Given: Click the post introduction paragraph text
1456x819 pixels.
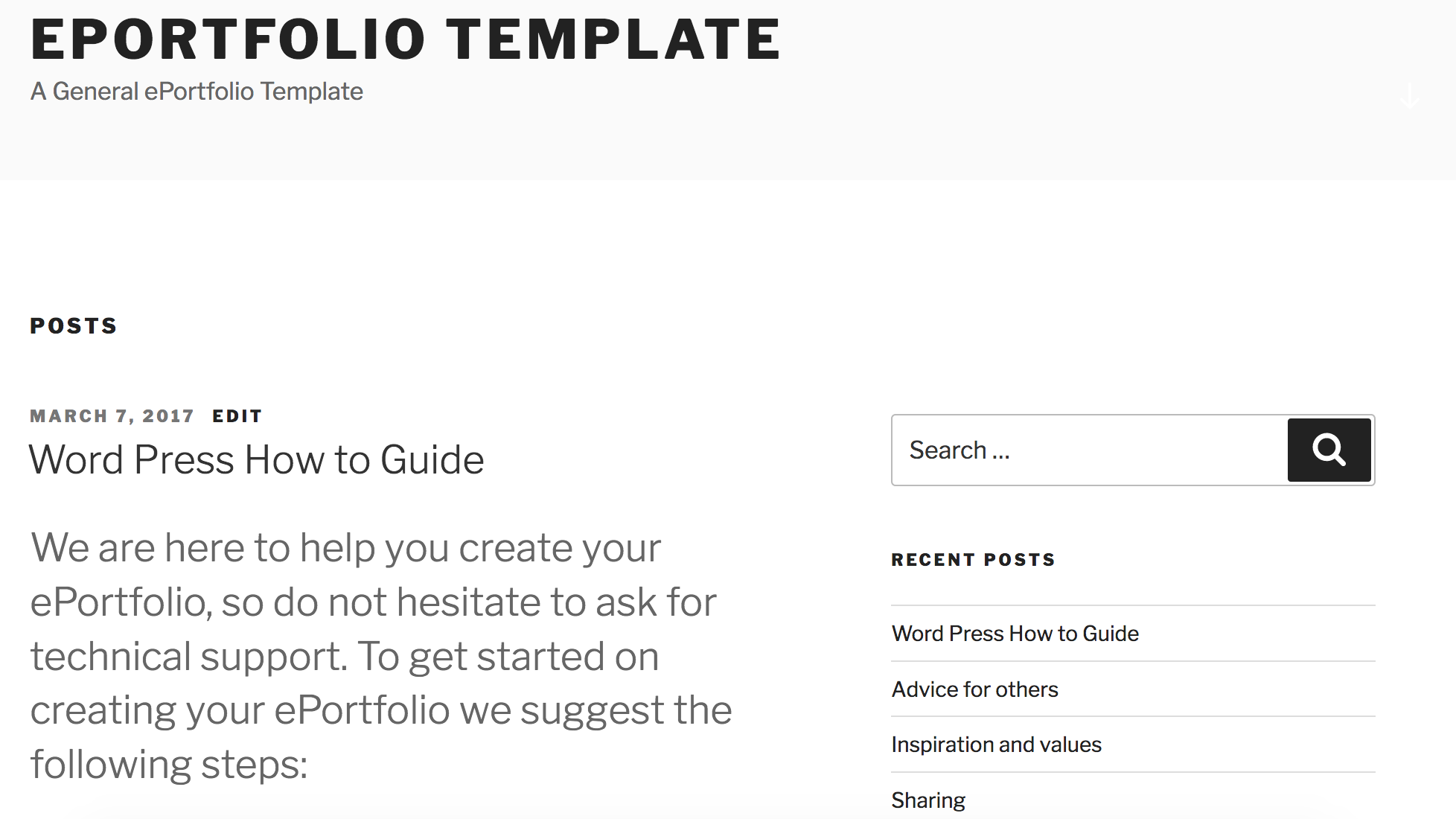Looking at the screenshot, I should (372, 655).
